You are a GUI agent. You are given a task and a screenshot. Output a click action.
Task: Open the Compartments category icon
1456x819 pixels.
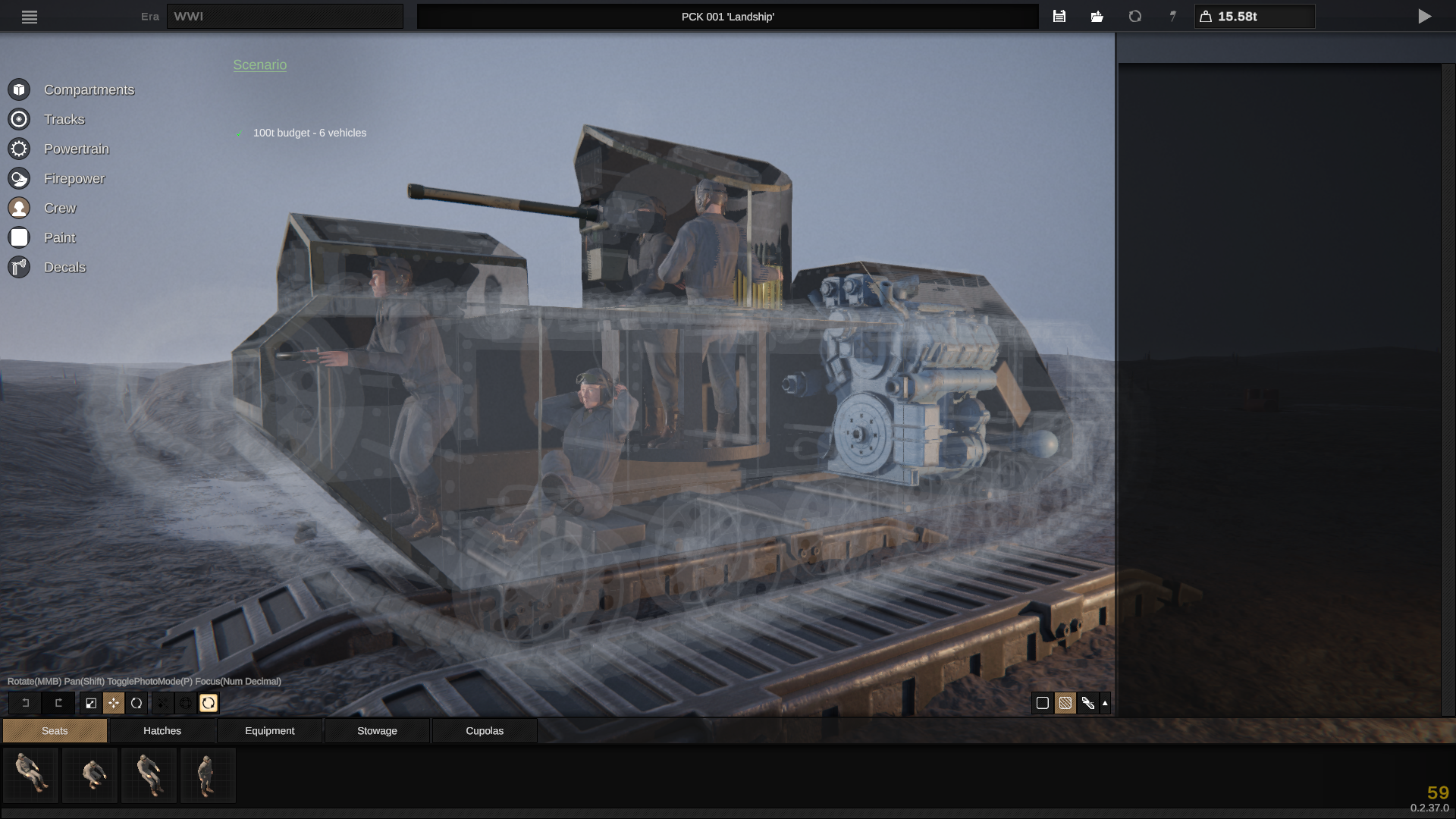tap(19, 89)
